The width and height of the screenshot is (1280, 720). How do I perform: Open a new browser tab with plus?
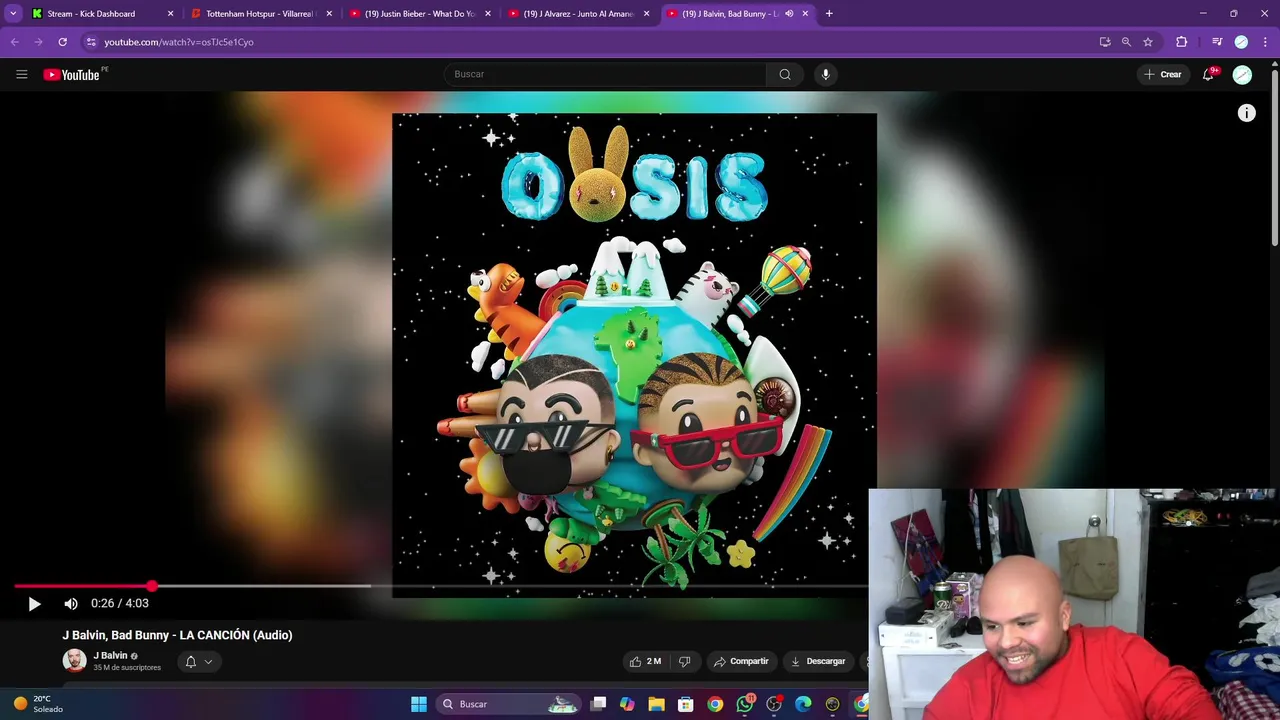point(829,14)
